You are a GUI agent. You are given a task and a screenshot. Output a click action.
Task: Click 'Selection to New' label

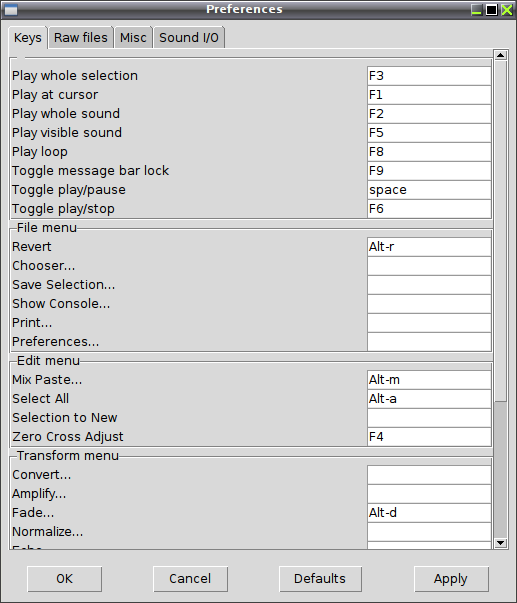65,418
